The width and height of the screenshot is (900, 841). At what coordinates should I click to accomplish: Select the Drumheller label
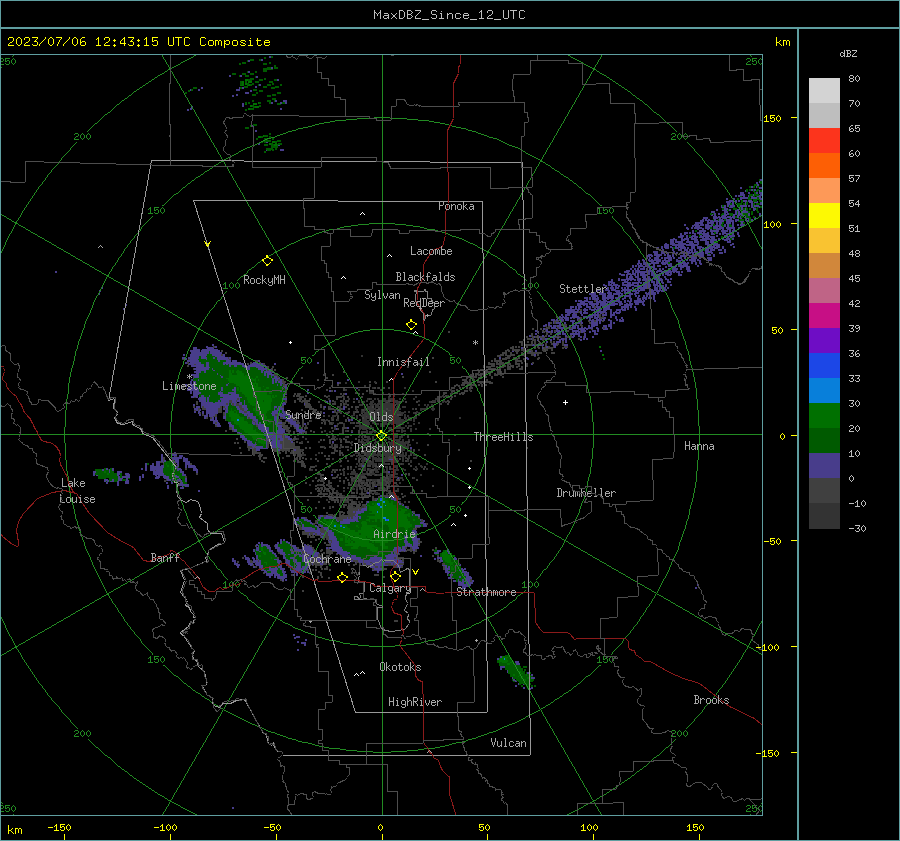tap(586, 493)
